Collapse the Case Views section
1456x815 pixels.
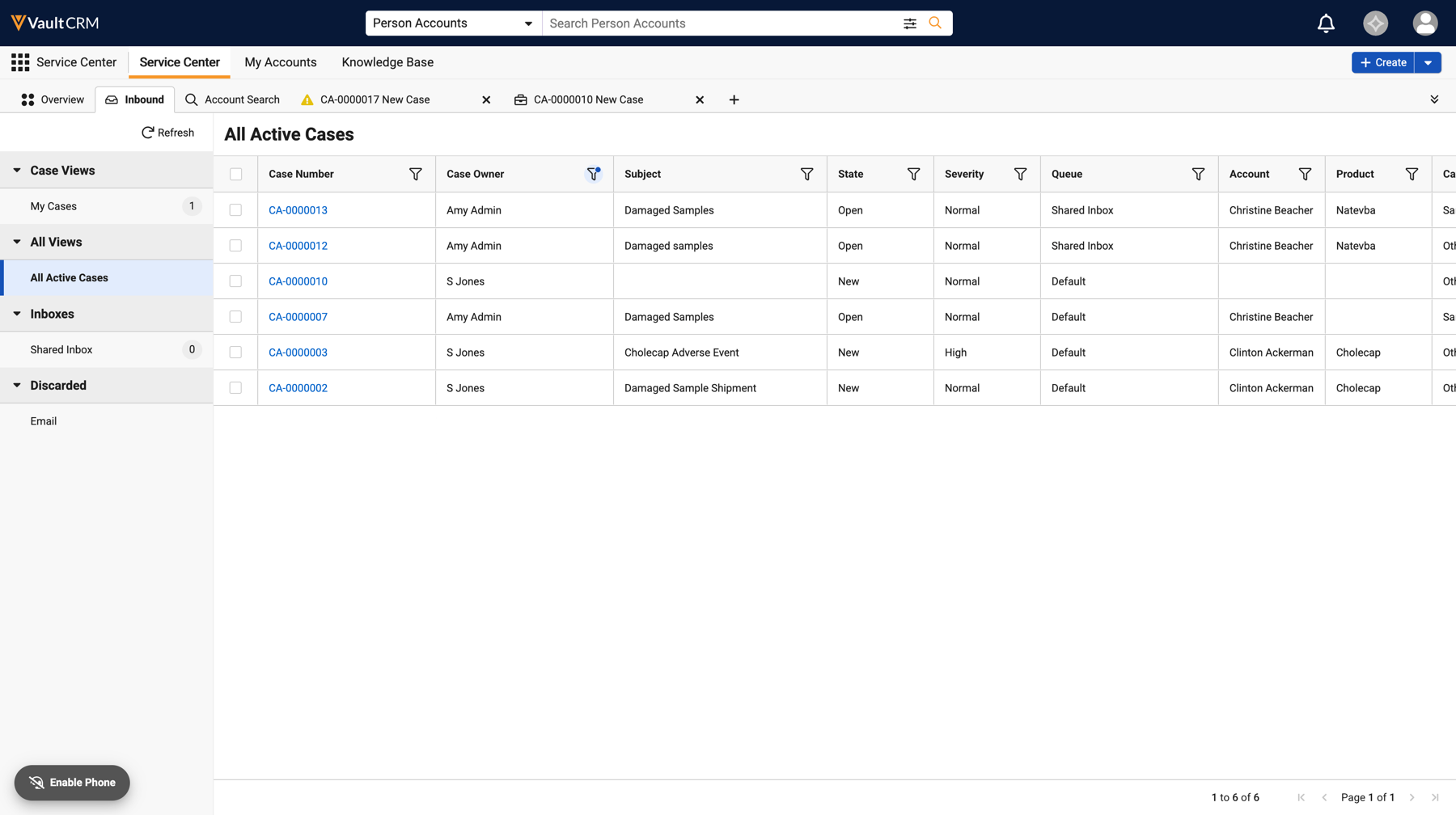17,171
